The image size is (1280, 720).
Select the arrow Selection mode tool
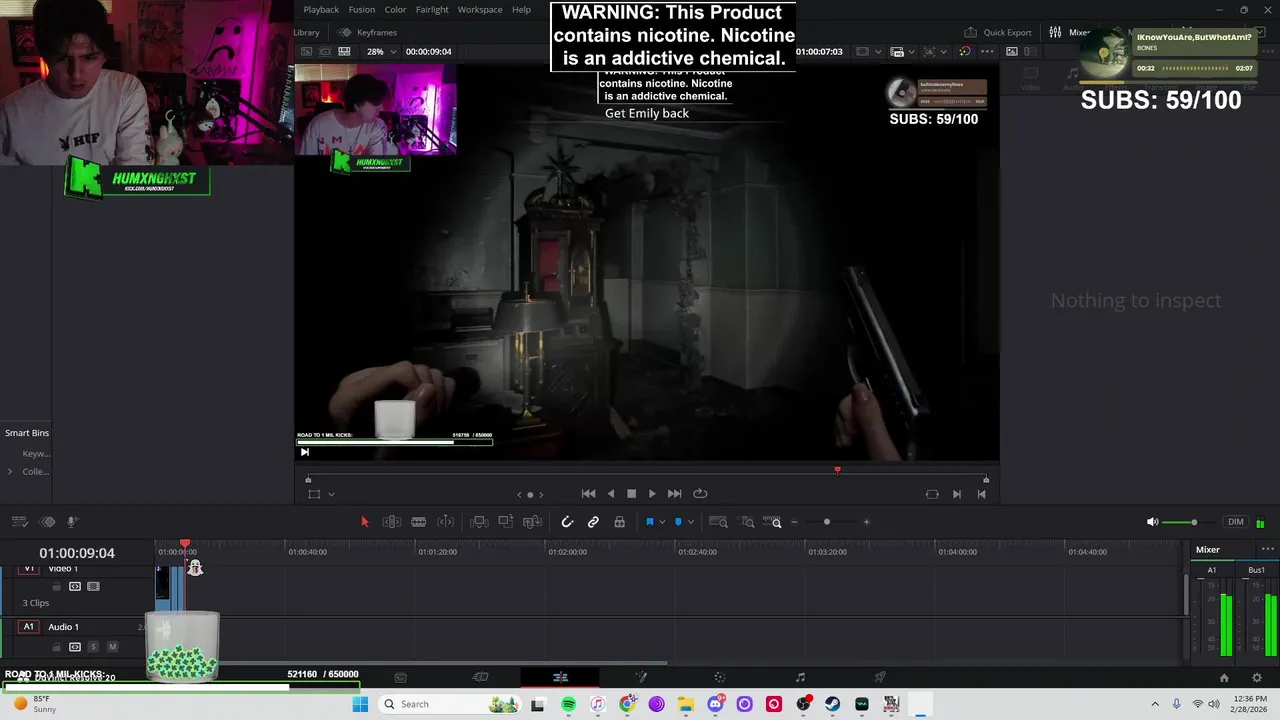point(364,522)
